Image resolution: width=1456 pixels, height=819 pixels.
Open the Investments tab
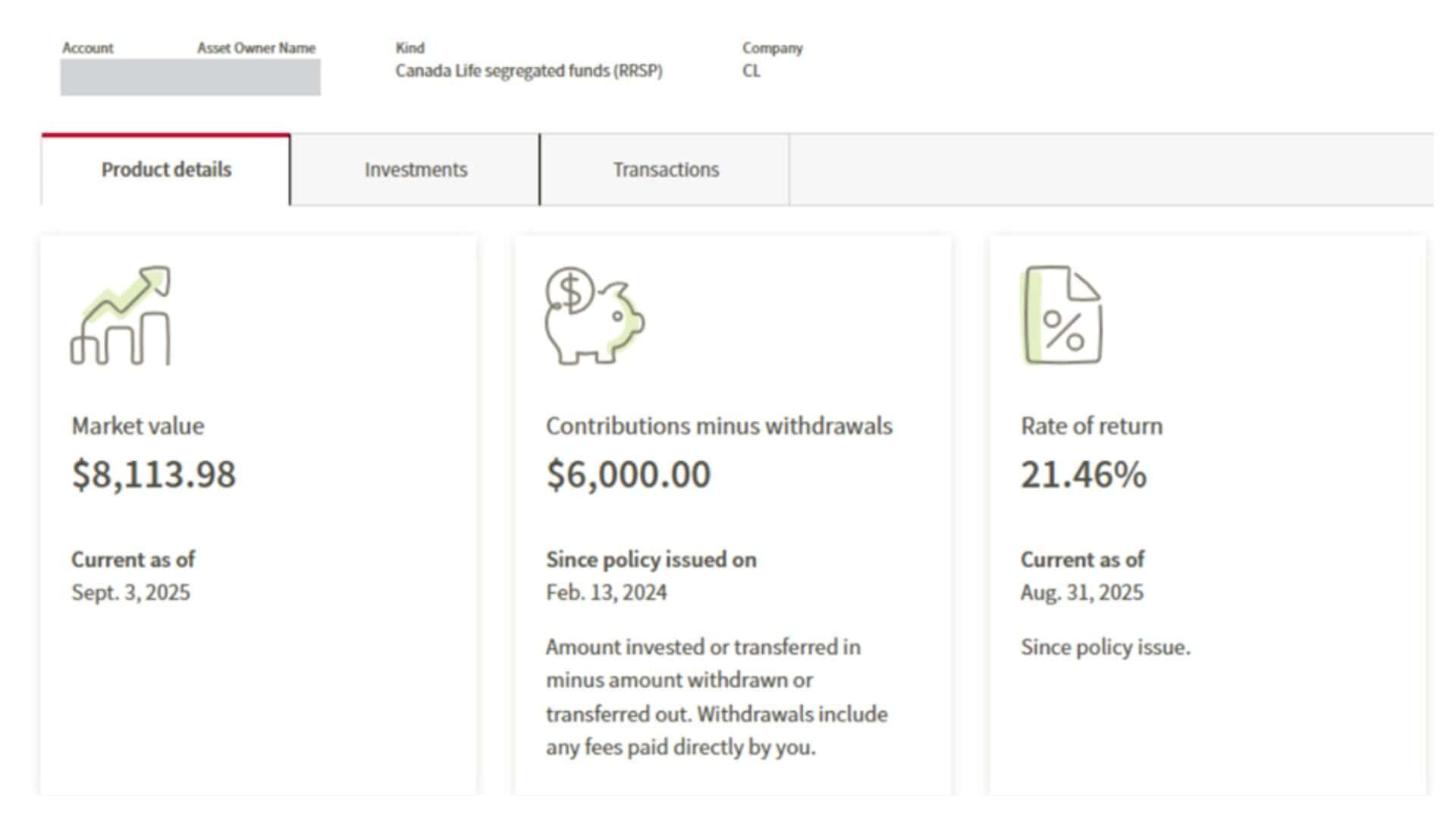(416, 170)
